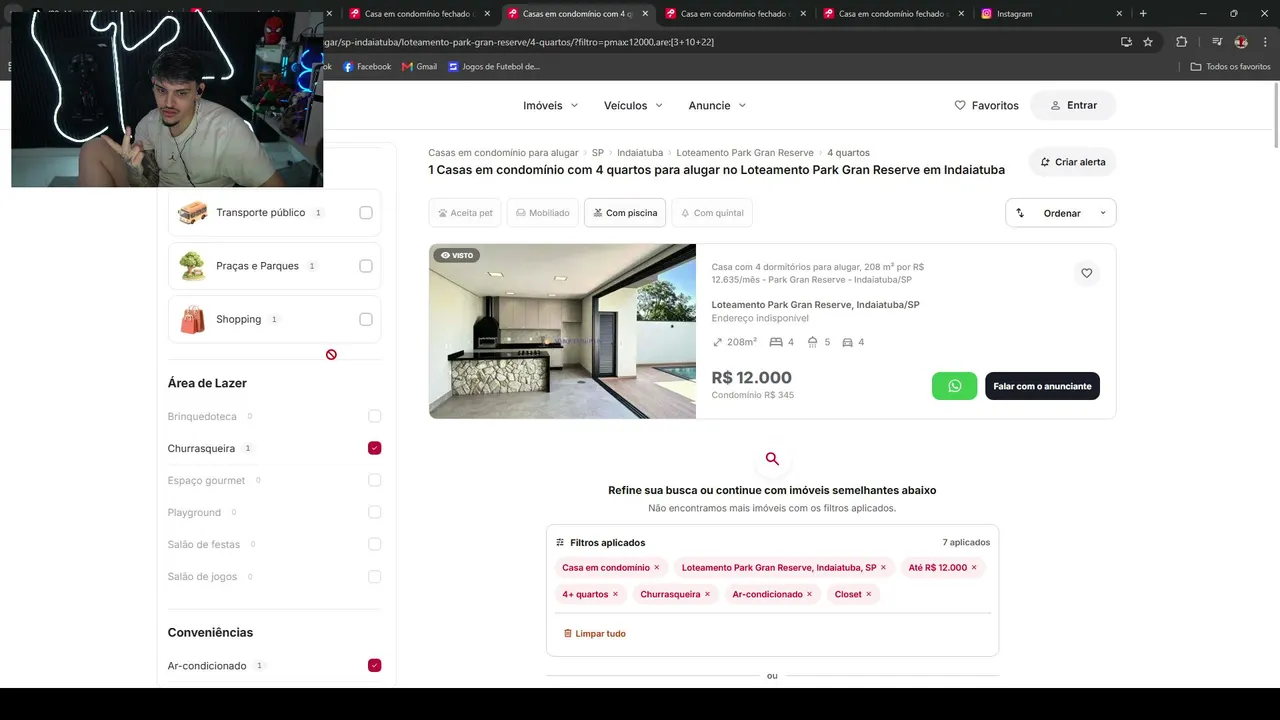This screenshot has width=1280, height=720.
Task: Click the bus icon for Transporte público
Action: tap(192, 213)
